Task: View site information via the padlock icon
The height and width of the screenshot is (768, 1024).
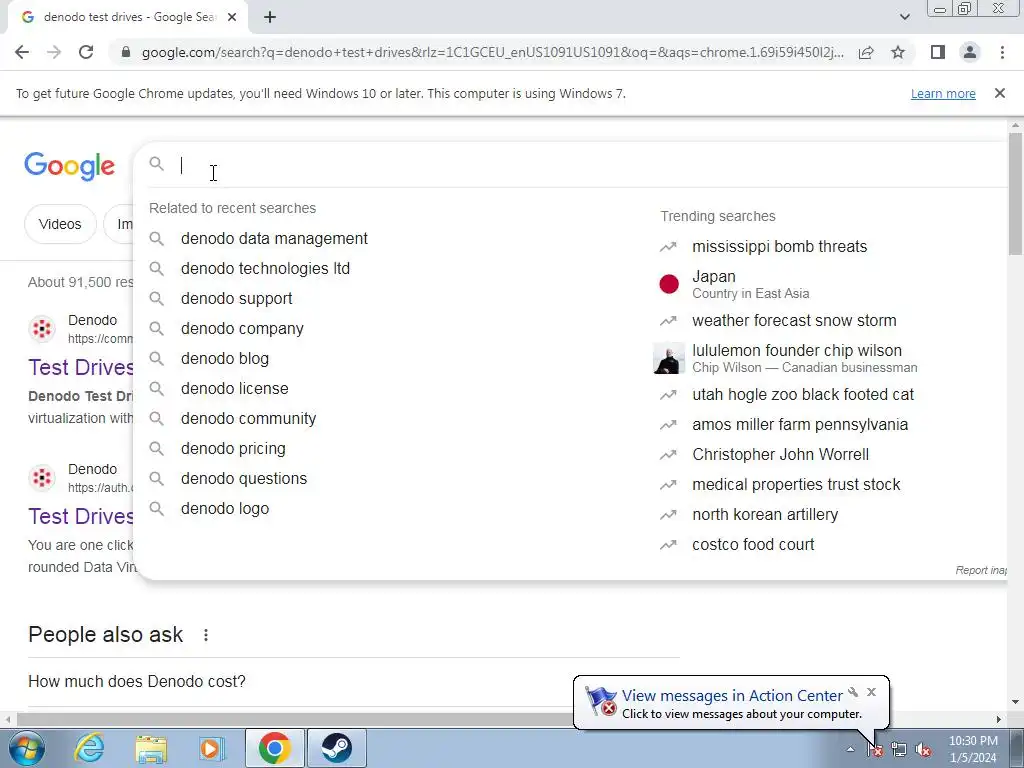Action: 126,52
